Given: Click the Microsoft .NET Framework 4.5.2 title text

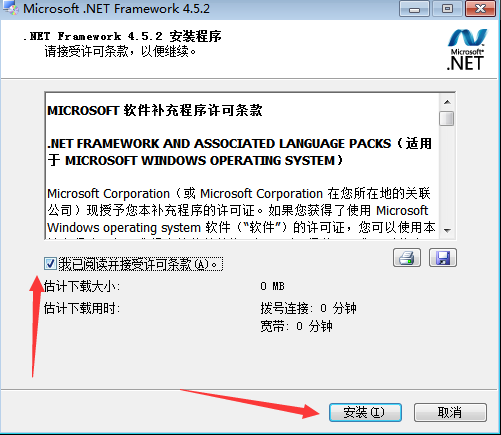Looking at the screenshot, I should coord(117,9).
